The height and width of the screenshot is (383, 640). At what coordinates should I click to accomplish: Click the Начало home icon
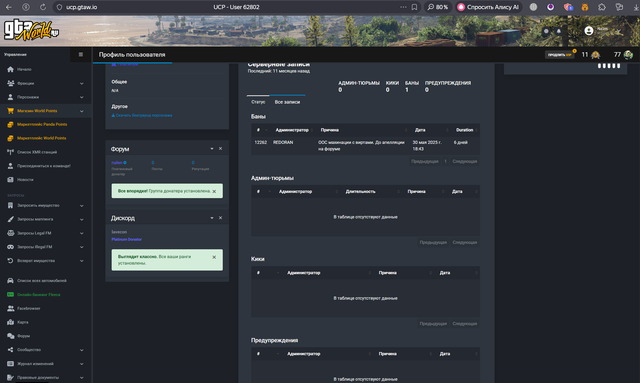pos(10,69)
